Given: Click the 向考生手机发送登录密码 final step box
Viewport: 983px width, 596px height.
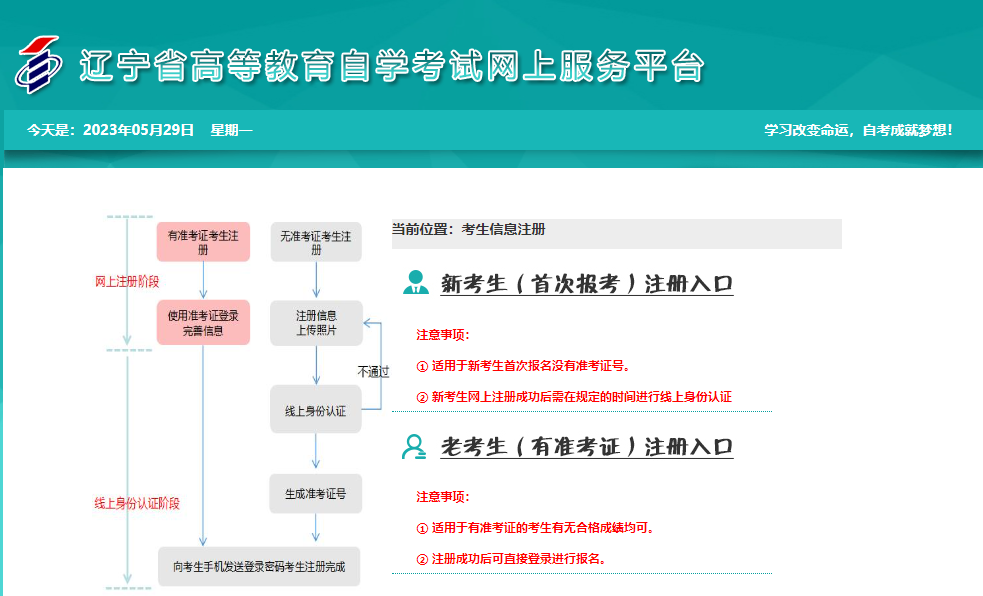Looking at the screenshot, I should click(x=259, y=566).
